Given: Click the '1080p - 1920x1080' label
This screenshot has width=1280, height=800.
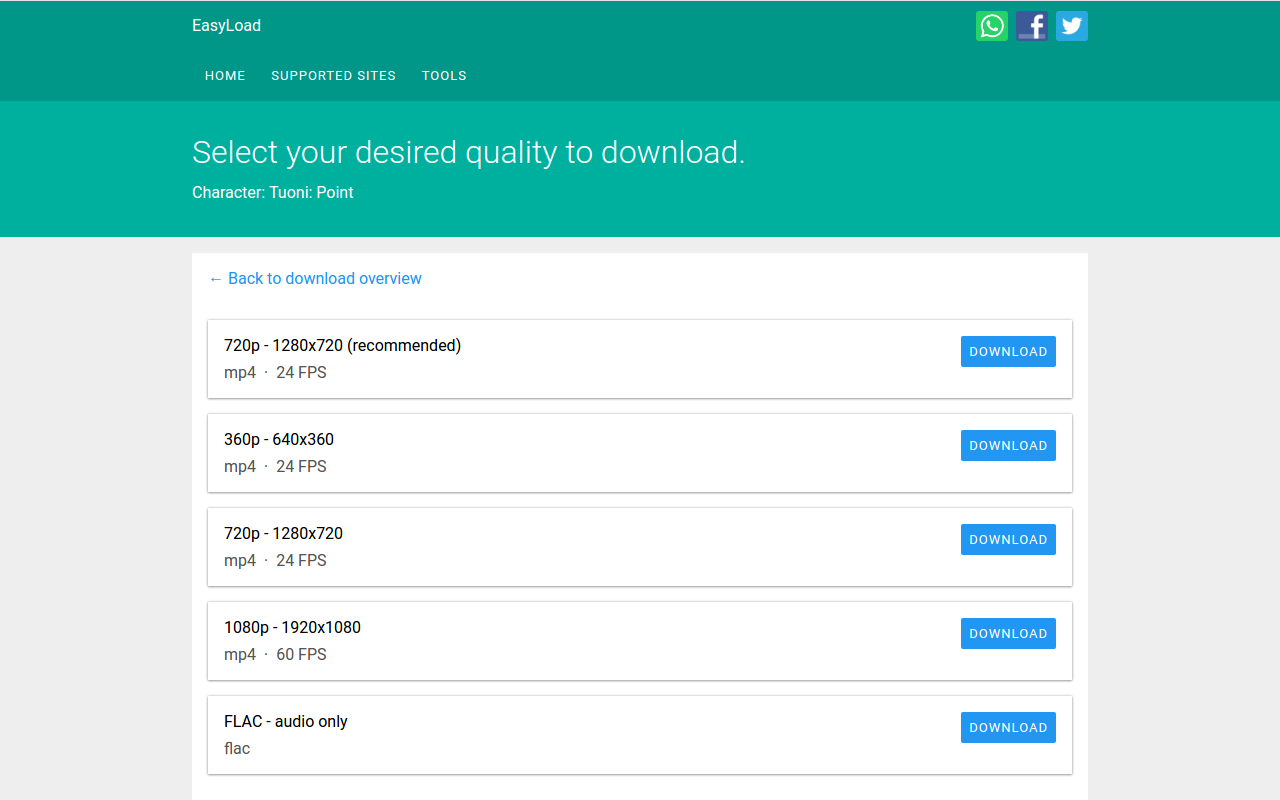Looking at the screenshot, I should pos(292,627).
